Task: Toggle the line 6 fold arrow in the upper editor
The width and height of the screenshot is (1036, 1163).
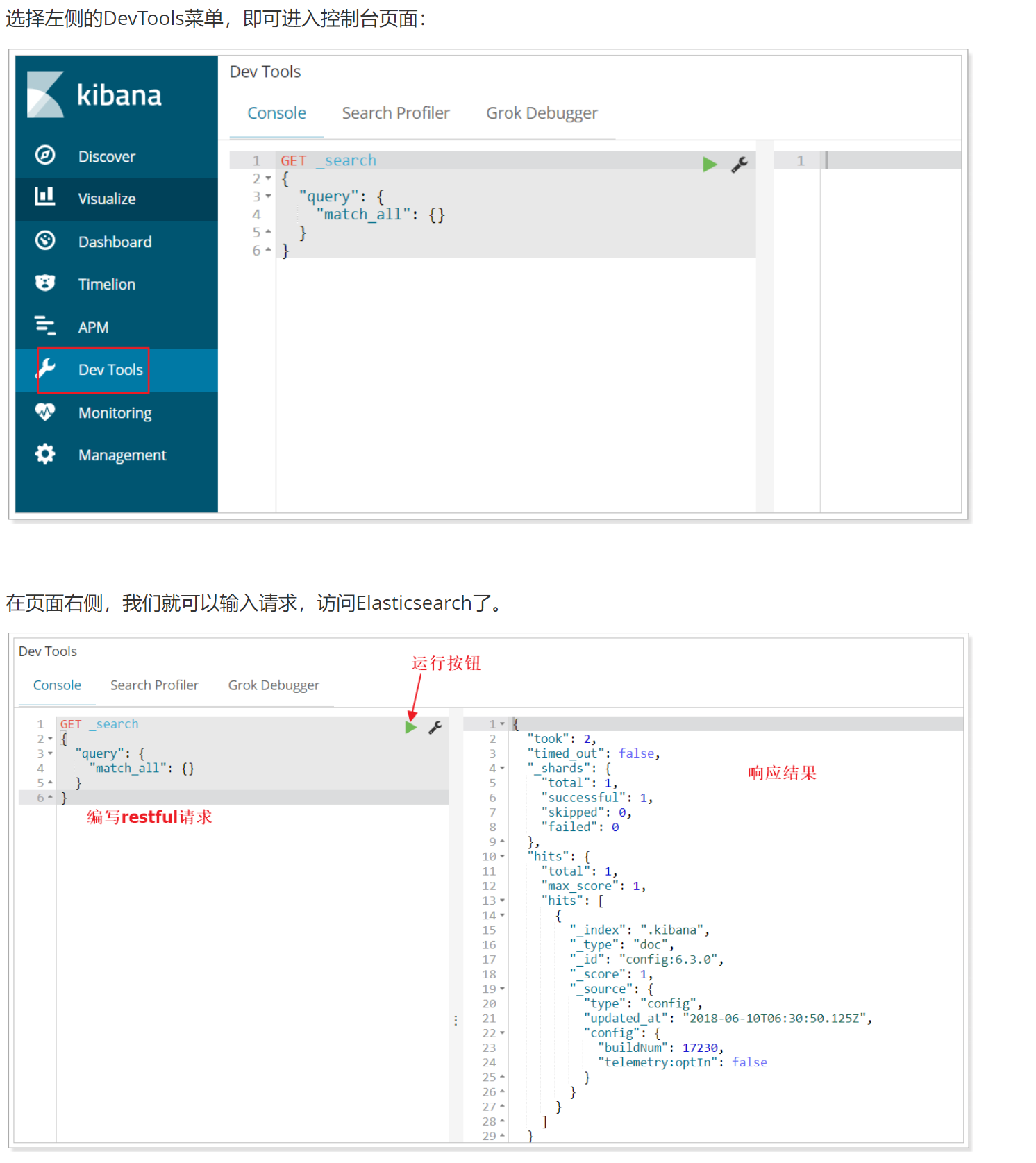Action: 268,250
